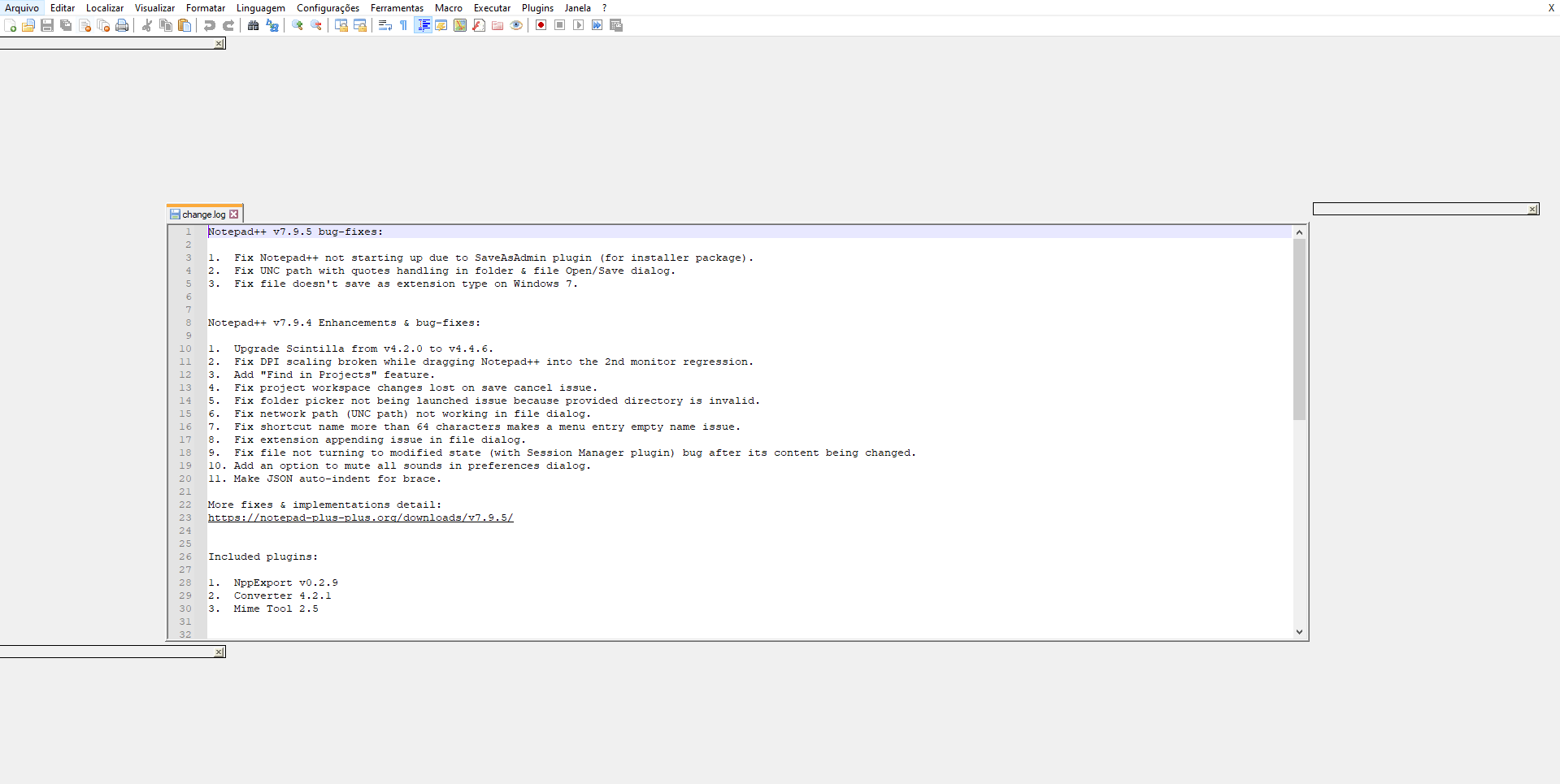1560x784 pixels.
Task: Click the vertical scrollbar down arrow
Action: [x=1299, y=631]
